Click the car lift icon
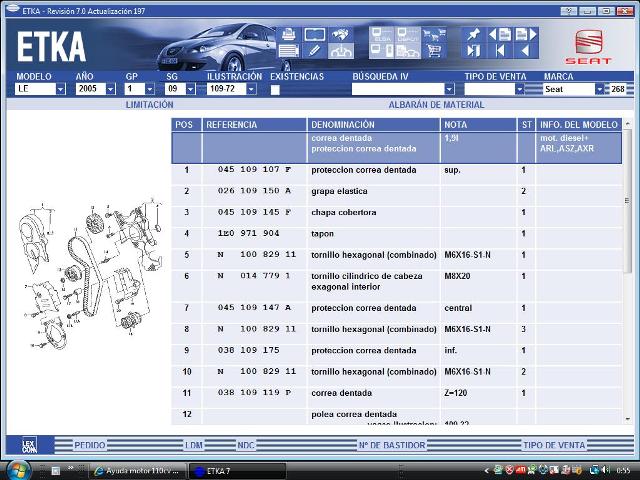 pos(340,51)
